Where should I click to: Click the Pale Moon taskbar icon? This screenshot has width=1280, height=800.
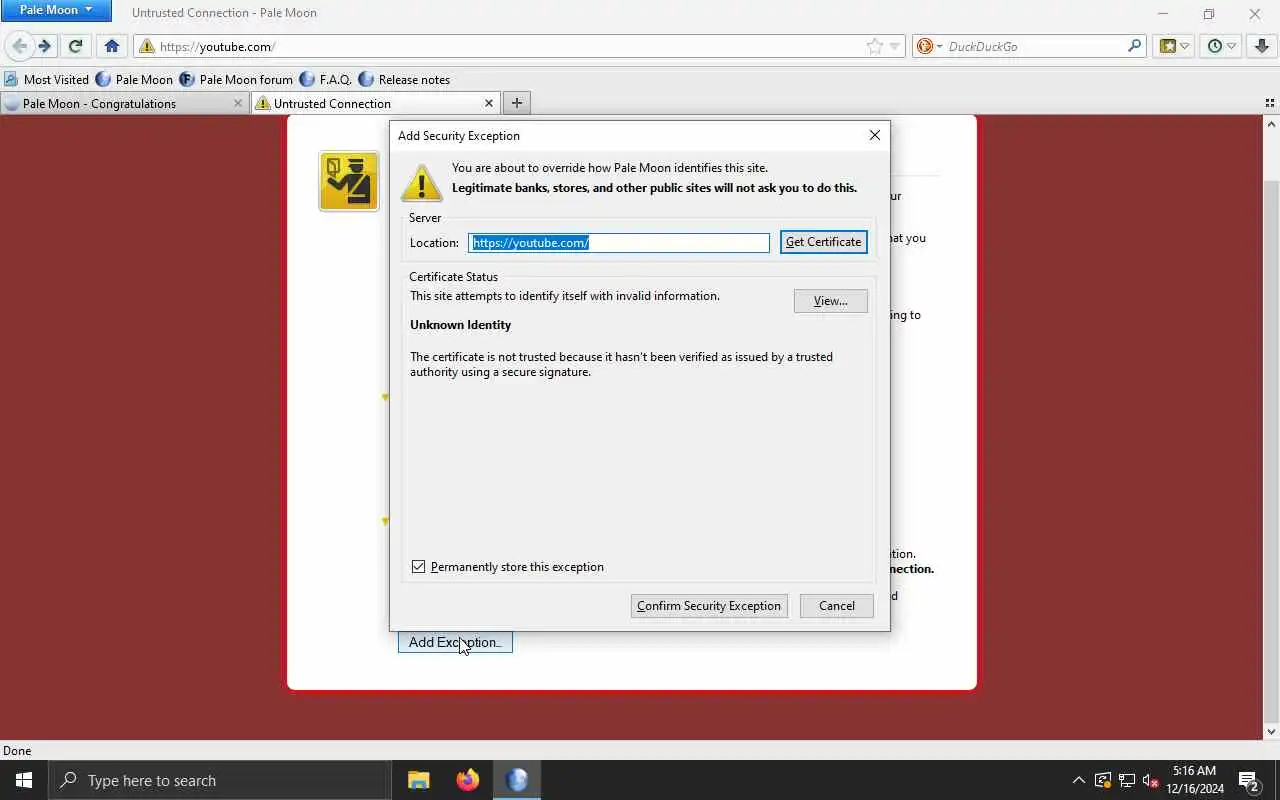coord(517,780)
